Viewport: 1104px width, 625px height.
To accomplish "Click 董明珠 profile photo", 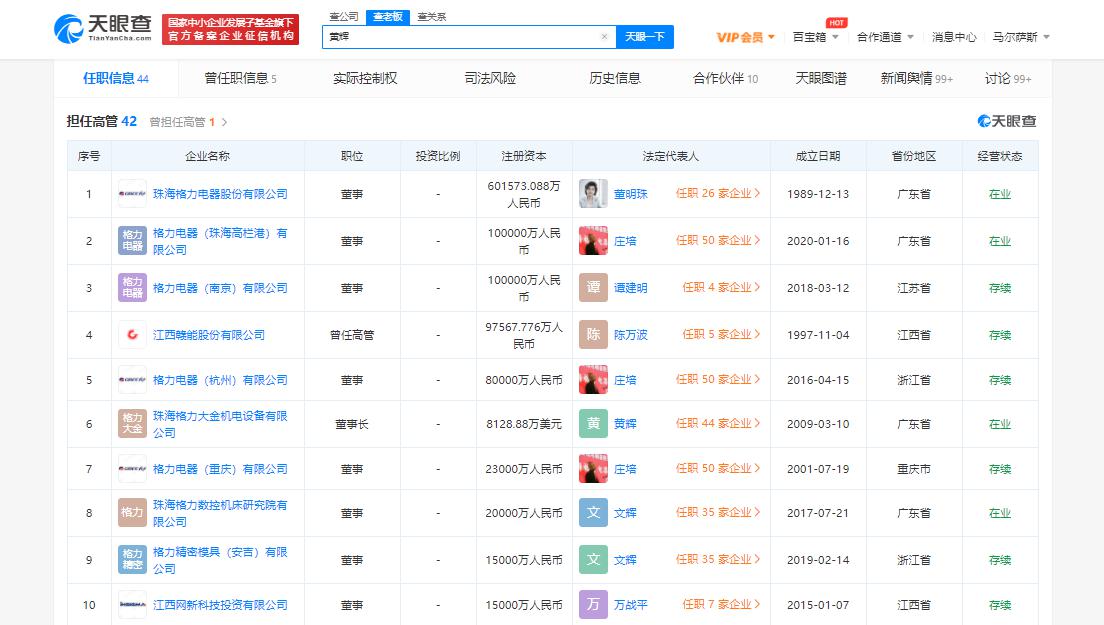I will click(593, 194).
